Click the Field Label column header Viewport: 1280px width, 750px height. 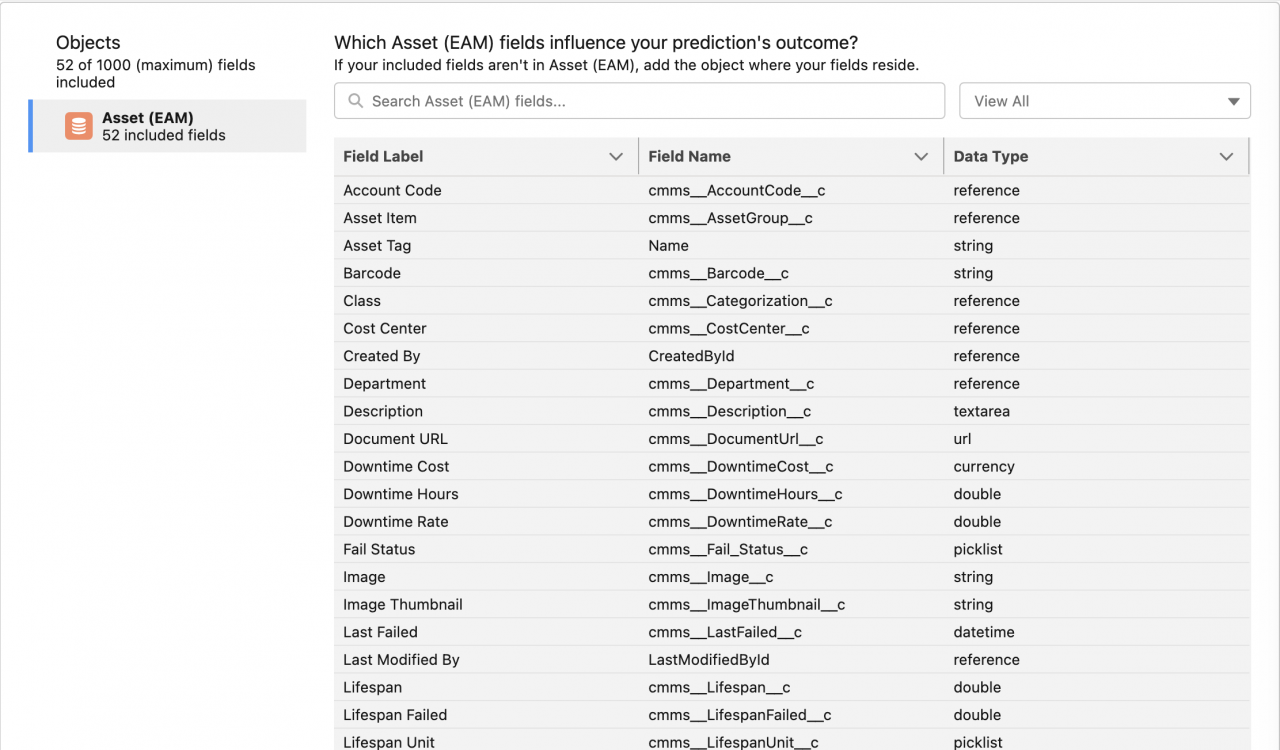click(x=485, y=156)
